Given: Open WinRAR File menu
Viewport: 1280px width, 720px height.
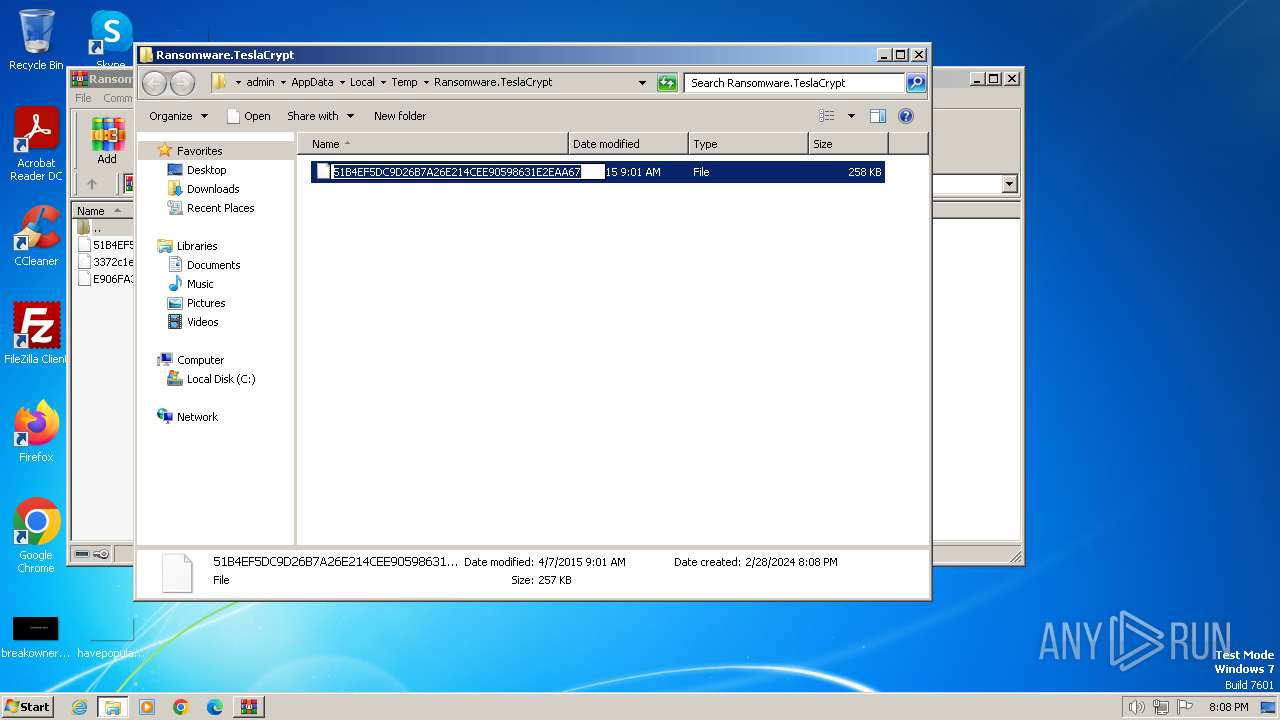Looking at the screenshot, I should (x=83, y=98).
